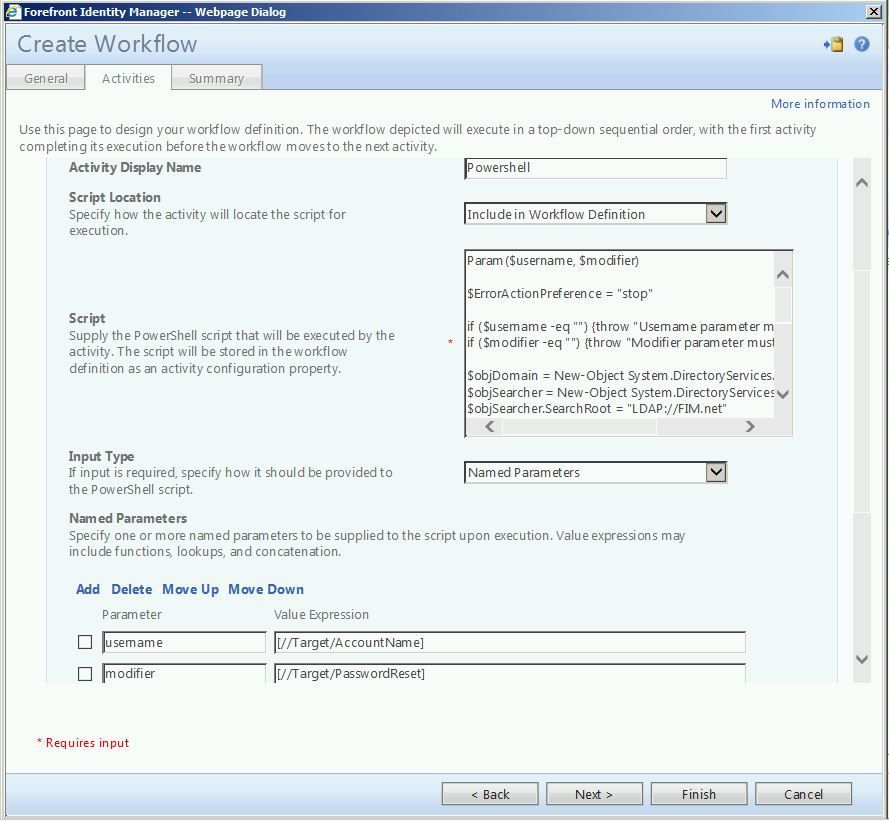The image size is (889, 821).
Task: Click the script box scroll right arrow
Action: point(750,426)
